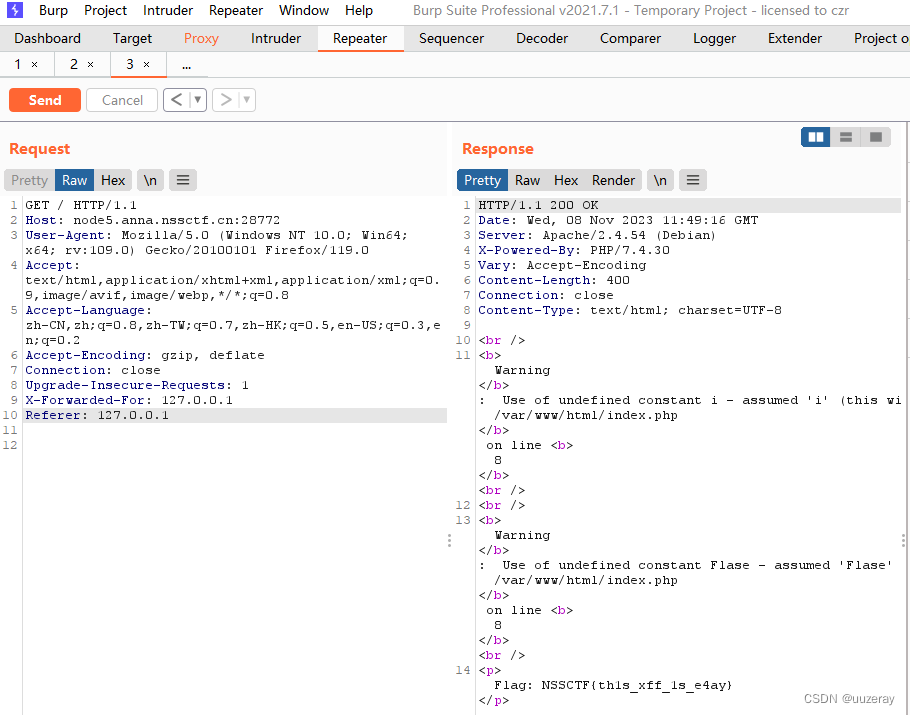The height and width of the screenshot is (715, 910).
Task: Switch to the Intruder tool tab
Action: (x=276, y=38)
